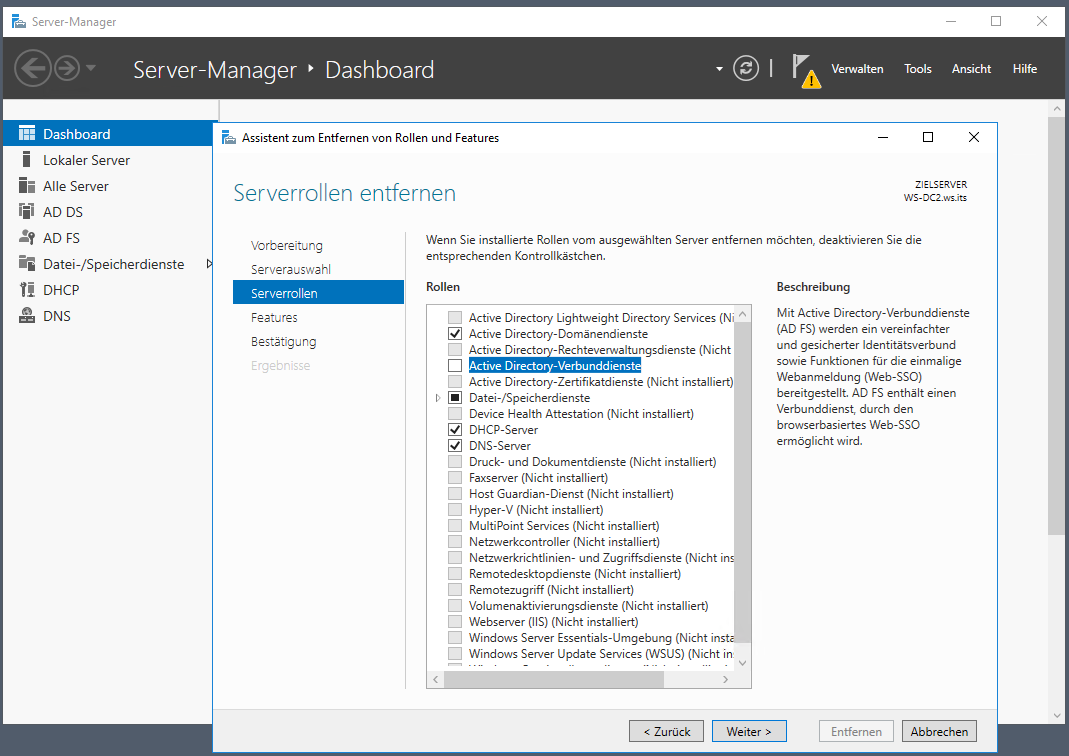Select the Faxserver (Nicht installiert) row

538,478
